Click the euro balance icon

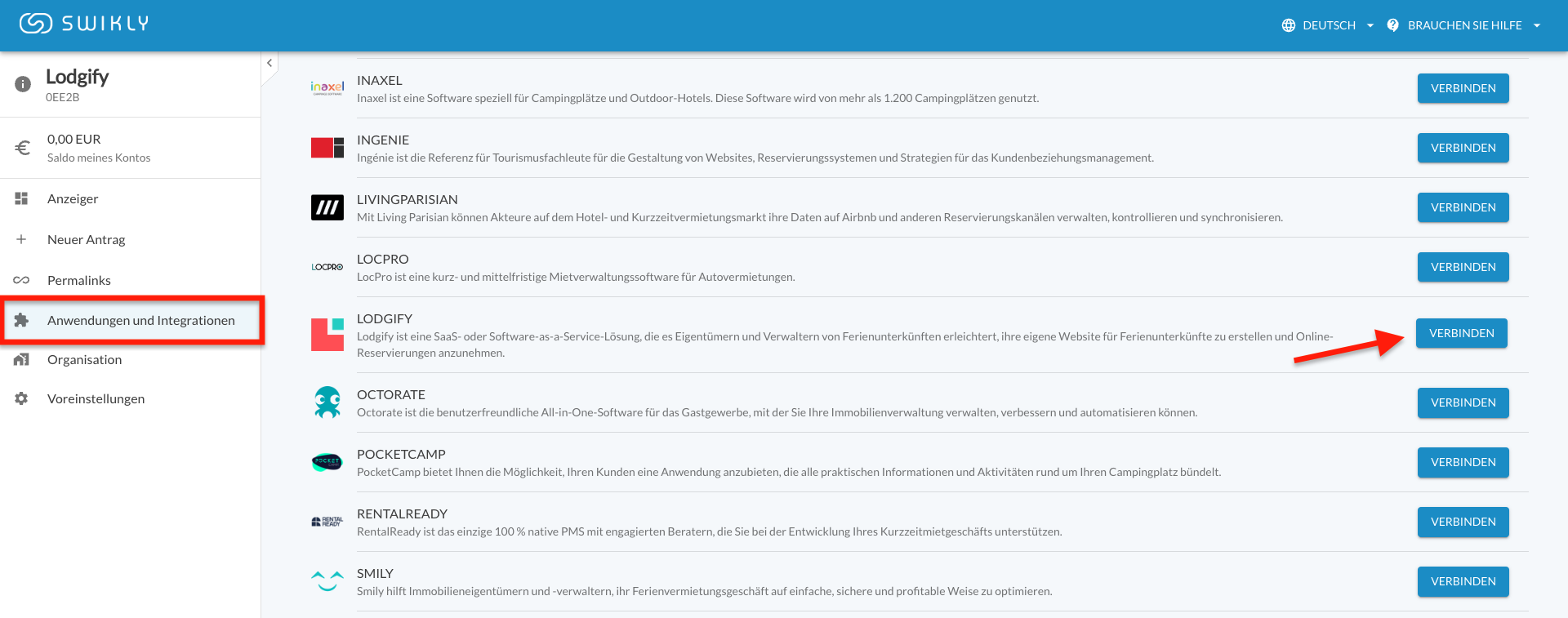point(23,148)
